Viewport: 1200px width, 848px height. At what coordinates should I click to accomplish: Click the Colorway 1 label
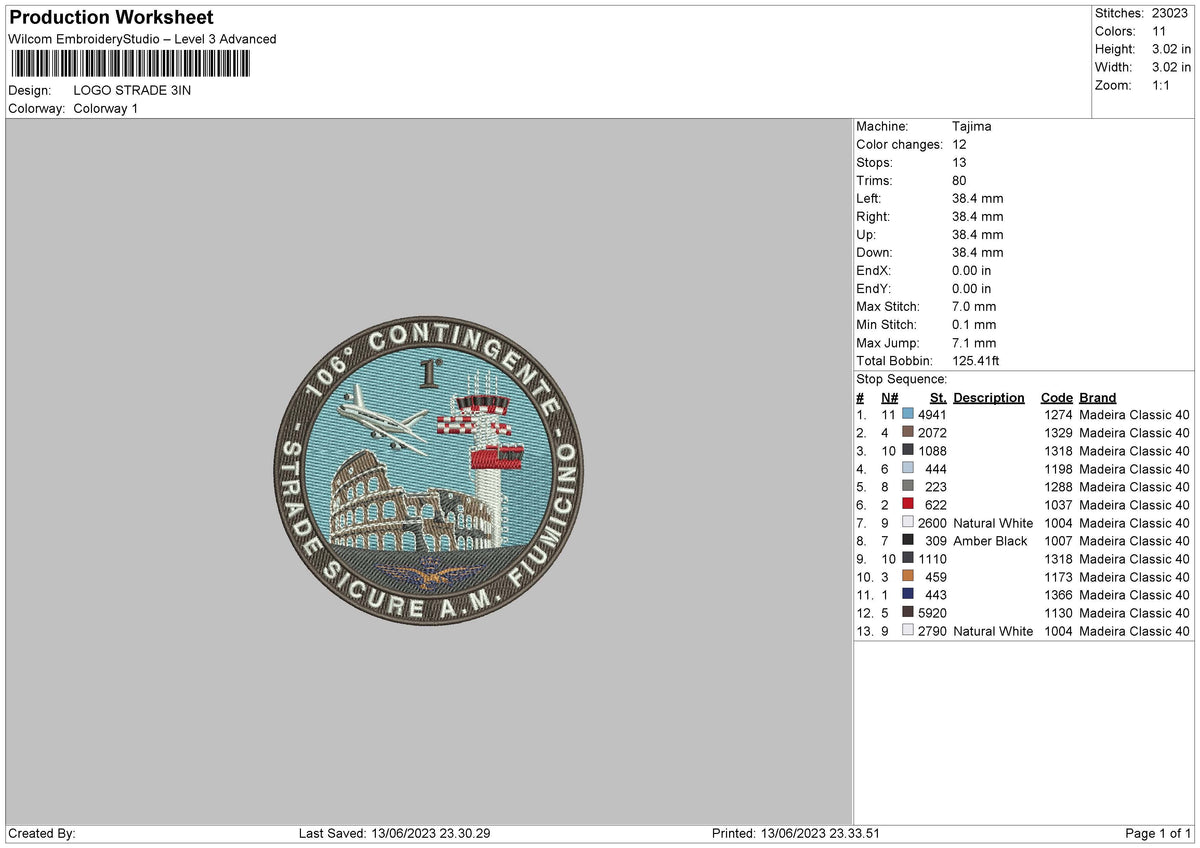(106, 108)
